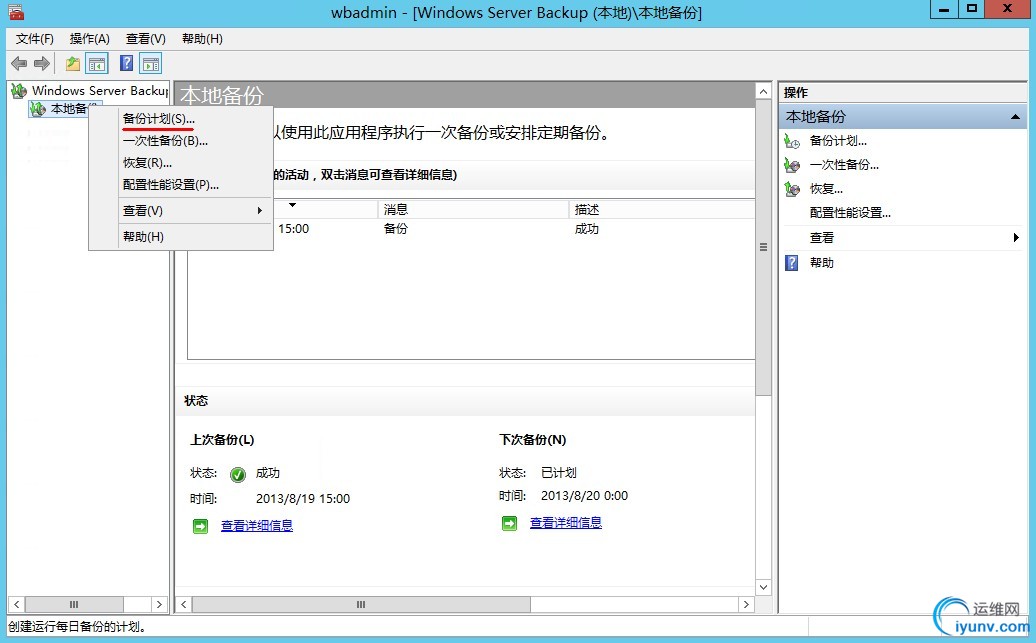
Task: Click the 状态 section header
Action: pyautogui.click(x=196, y=400)
